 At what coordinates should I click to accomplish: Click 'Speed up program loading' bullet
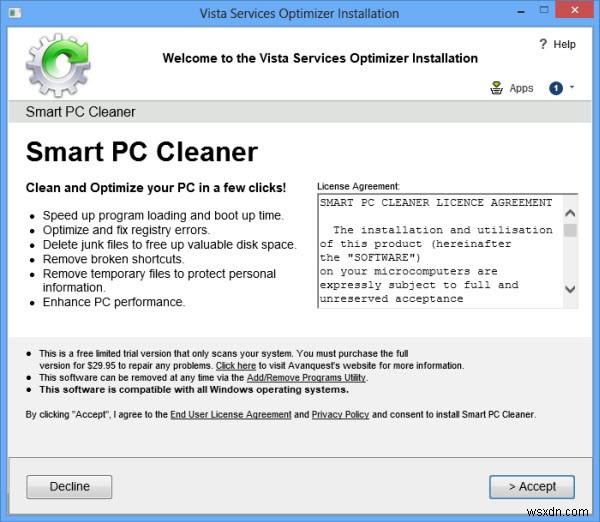click(x=163, y=215)
